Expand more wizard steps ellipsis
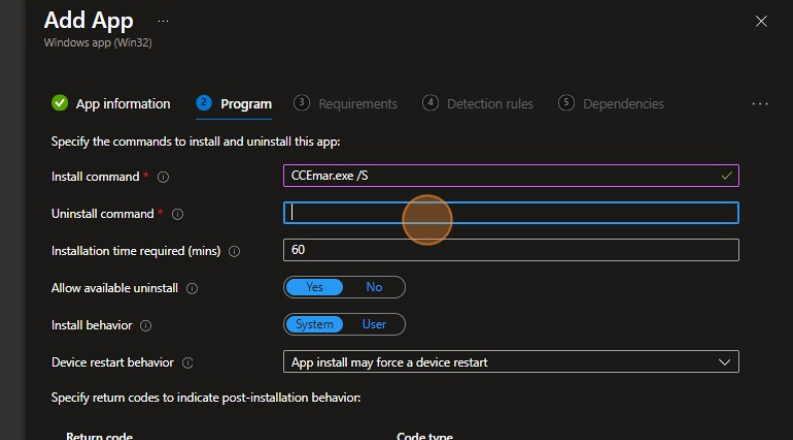Screen dimensions: 793x440 coord(759,104)
